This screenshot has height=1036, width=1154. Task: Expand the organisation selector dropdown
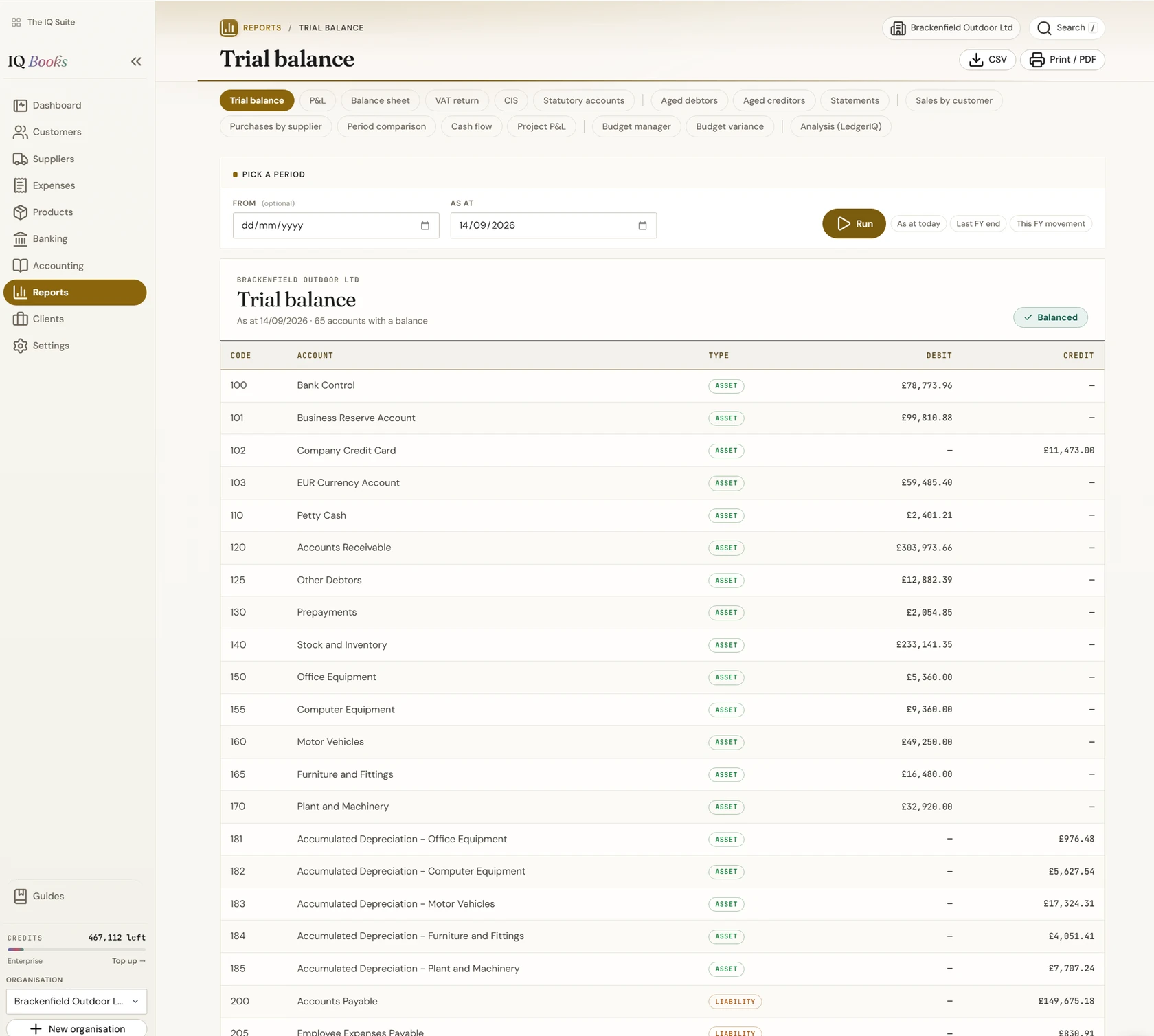(76, 1002)
